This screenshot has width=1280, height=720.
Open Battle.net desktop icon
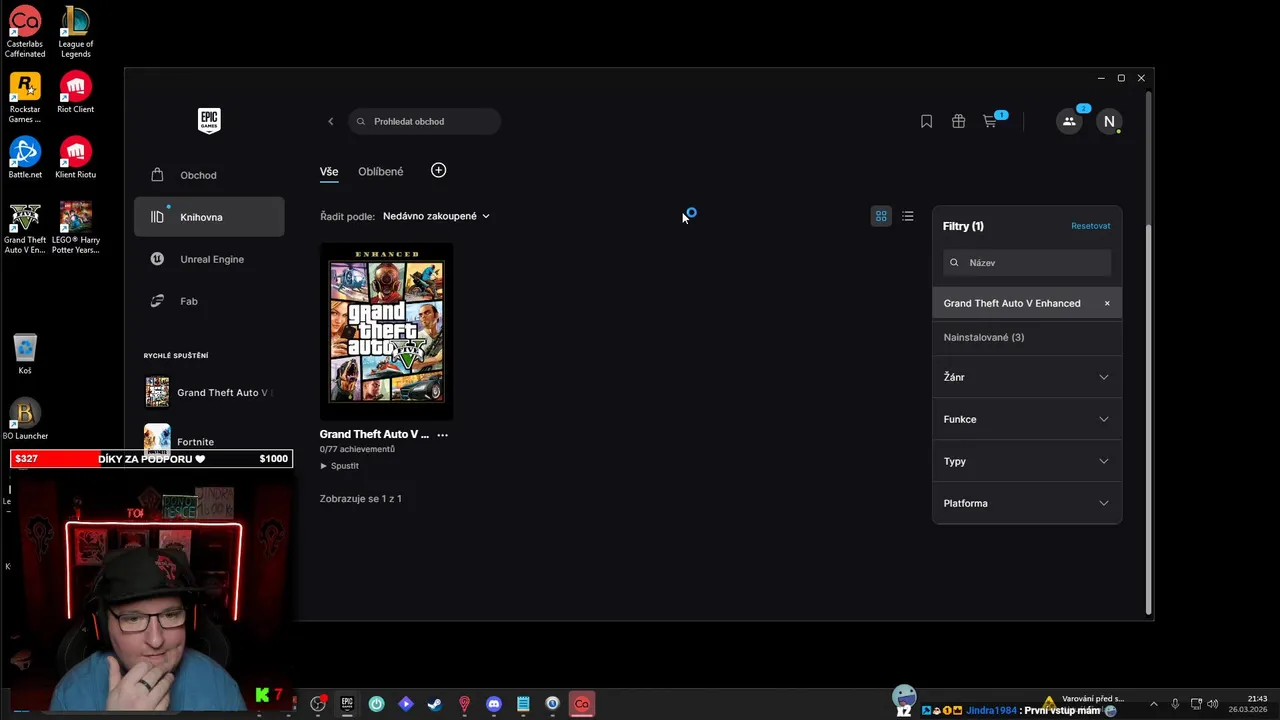click(25, 158)
